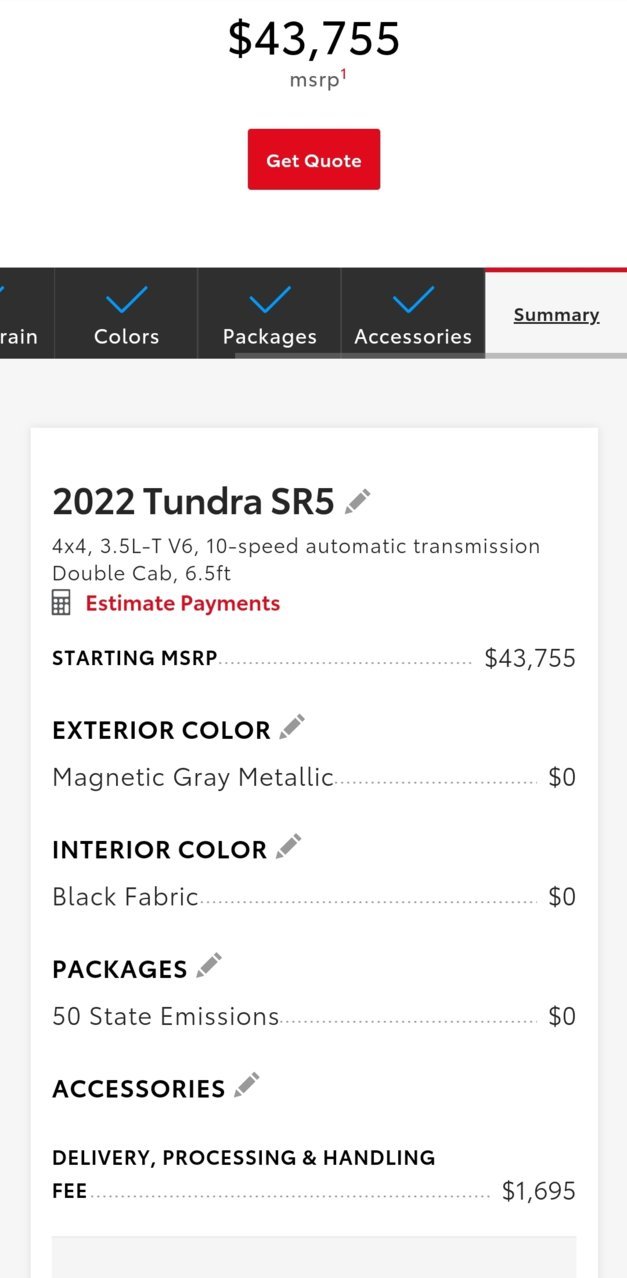The width and height of the screenshot is (627, 1278).
Task: Edit Accessories using the pencil icon
Action: pos(247,1086)
